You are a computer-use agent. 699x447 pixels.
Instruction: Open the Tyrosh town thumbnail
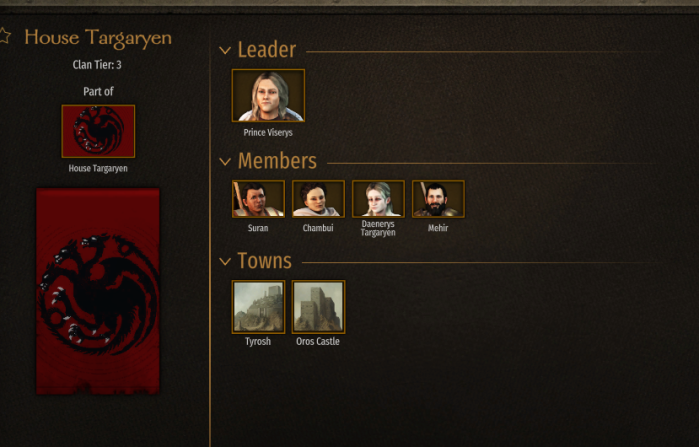tap(258, 307)
